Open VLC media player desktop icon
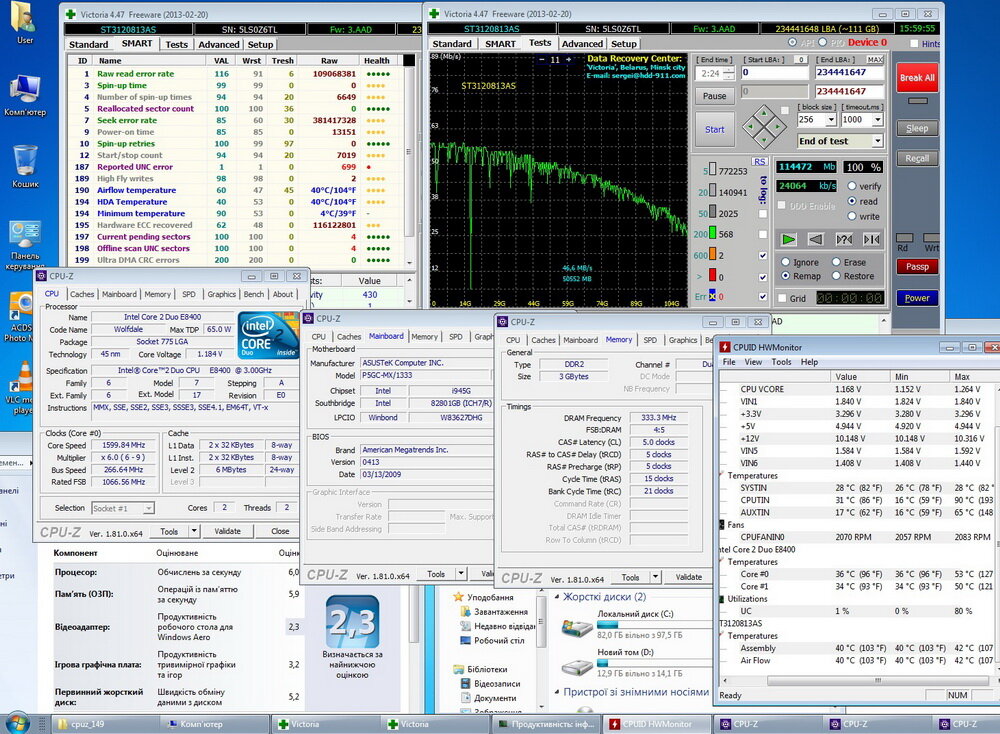The height and width of the screenshot is (734, 1000). pyautogui.click(x=25, y=378)
